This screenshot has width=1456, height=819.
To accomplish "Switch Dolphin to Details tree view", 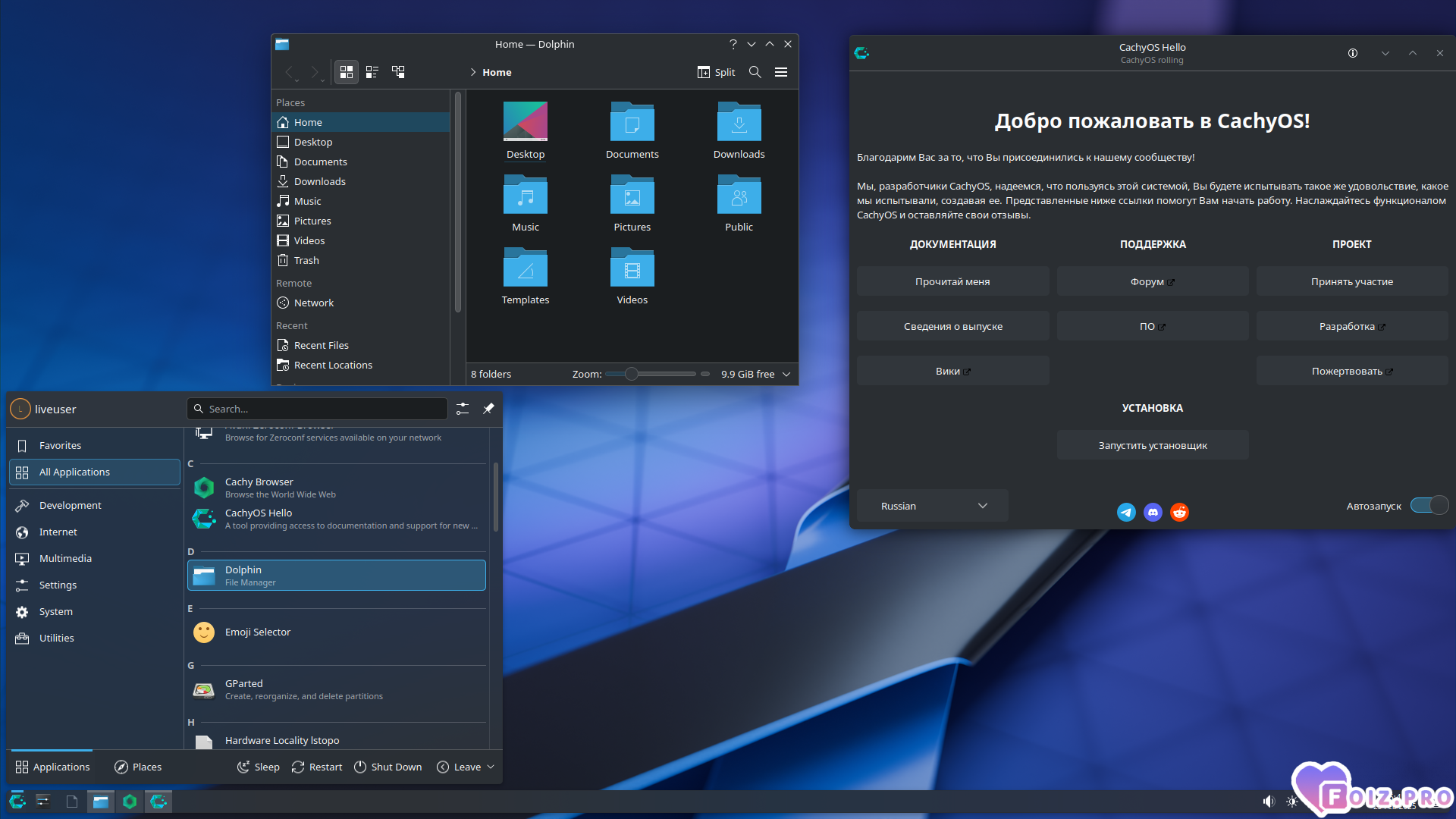I will point(398,72).
